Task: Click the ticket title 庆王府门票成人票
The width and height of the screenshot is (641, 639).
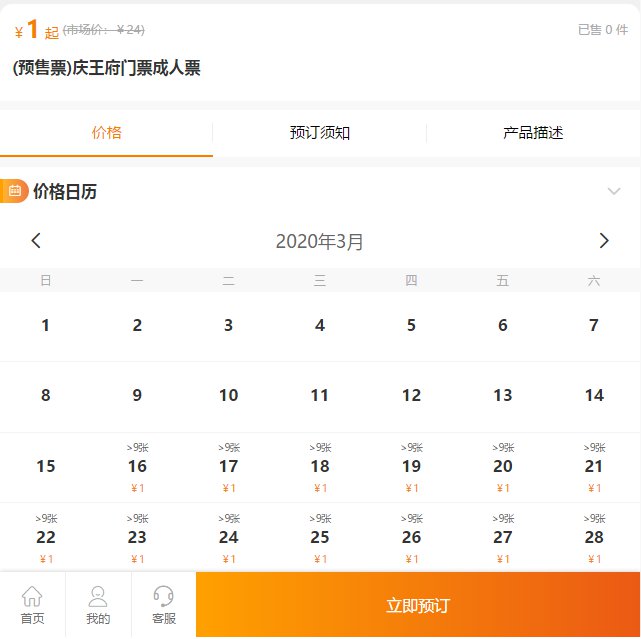Action: coord(107,68)
